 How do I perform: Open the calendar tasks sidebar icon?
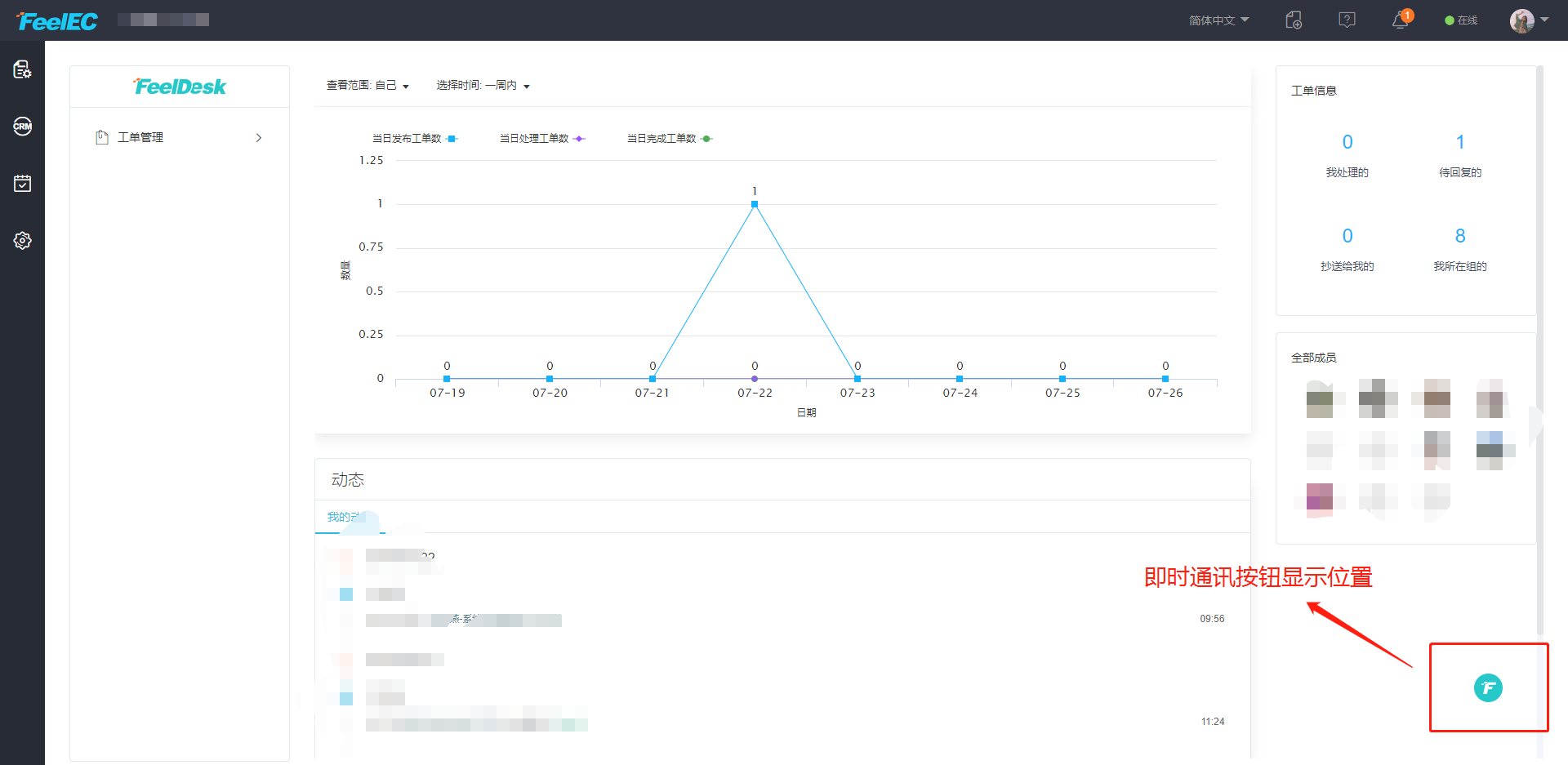click(x=22, y=184)
